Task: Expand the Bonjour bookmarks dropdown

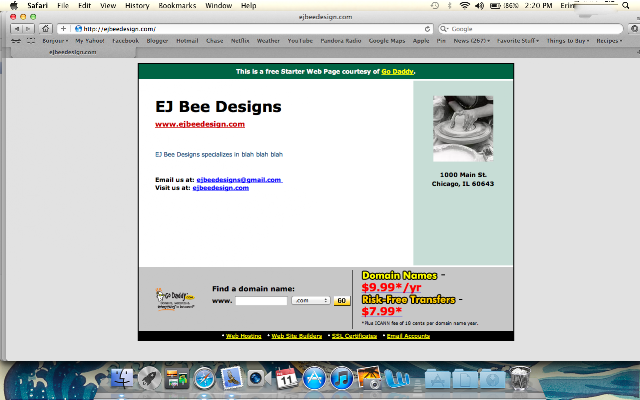Action: click(x=55, y=41)
